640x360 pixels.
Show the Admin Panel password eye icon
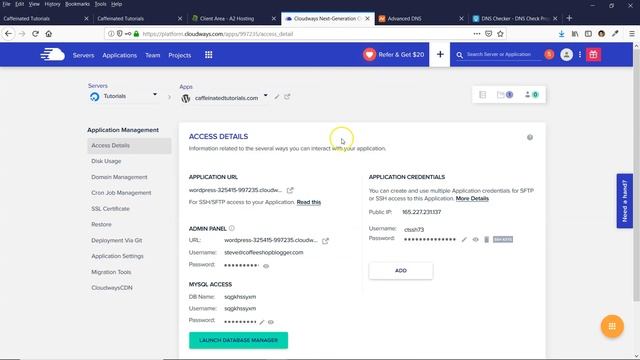pos(266,266)
